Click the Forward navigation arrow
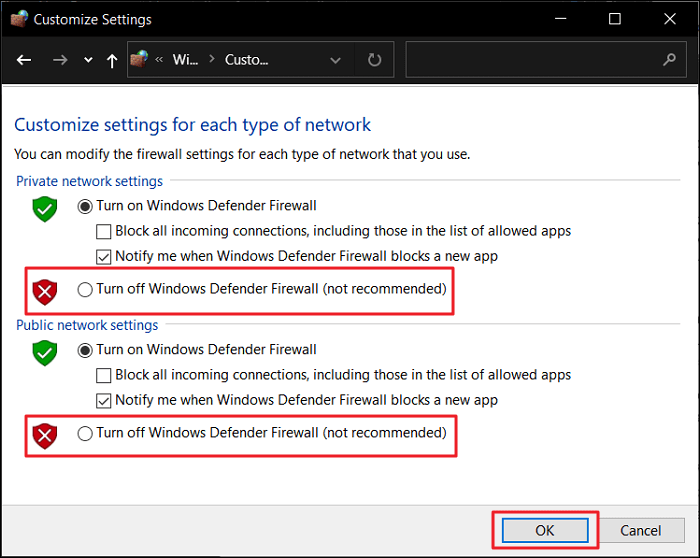This screenshot has width=700, height=558. click(59, 60)
